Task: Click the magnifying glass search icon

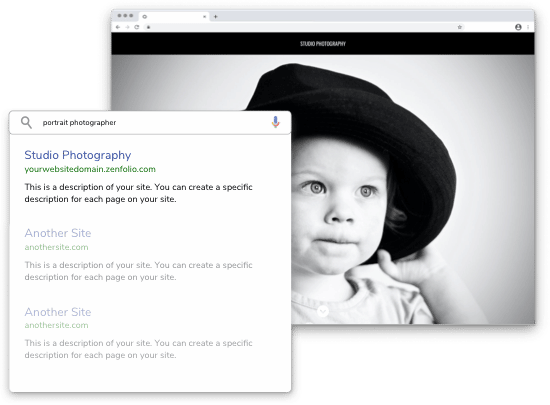Action: [26, 122]
